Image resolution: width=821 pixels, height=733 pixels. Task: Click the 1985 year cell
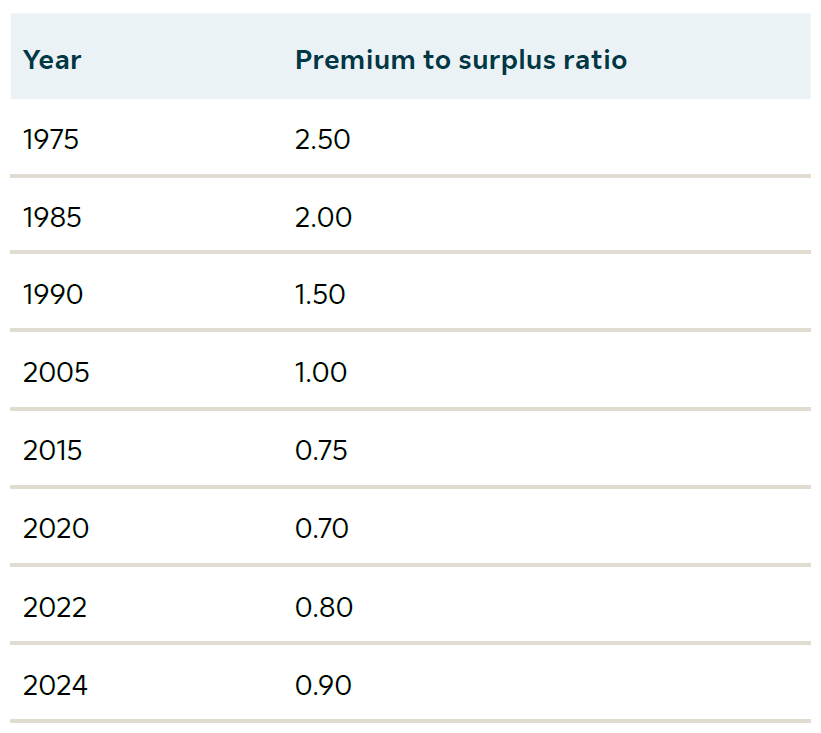pos(52,217)
